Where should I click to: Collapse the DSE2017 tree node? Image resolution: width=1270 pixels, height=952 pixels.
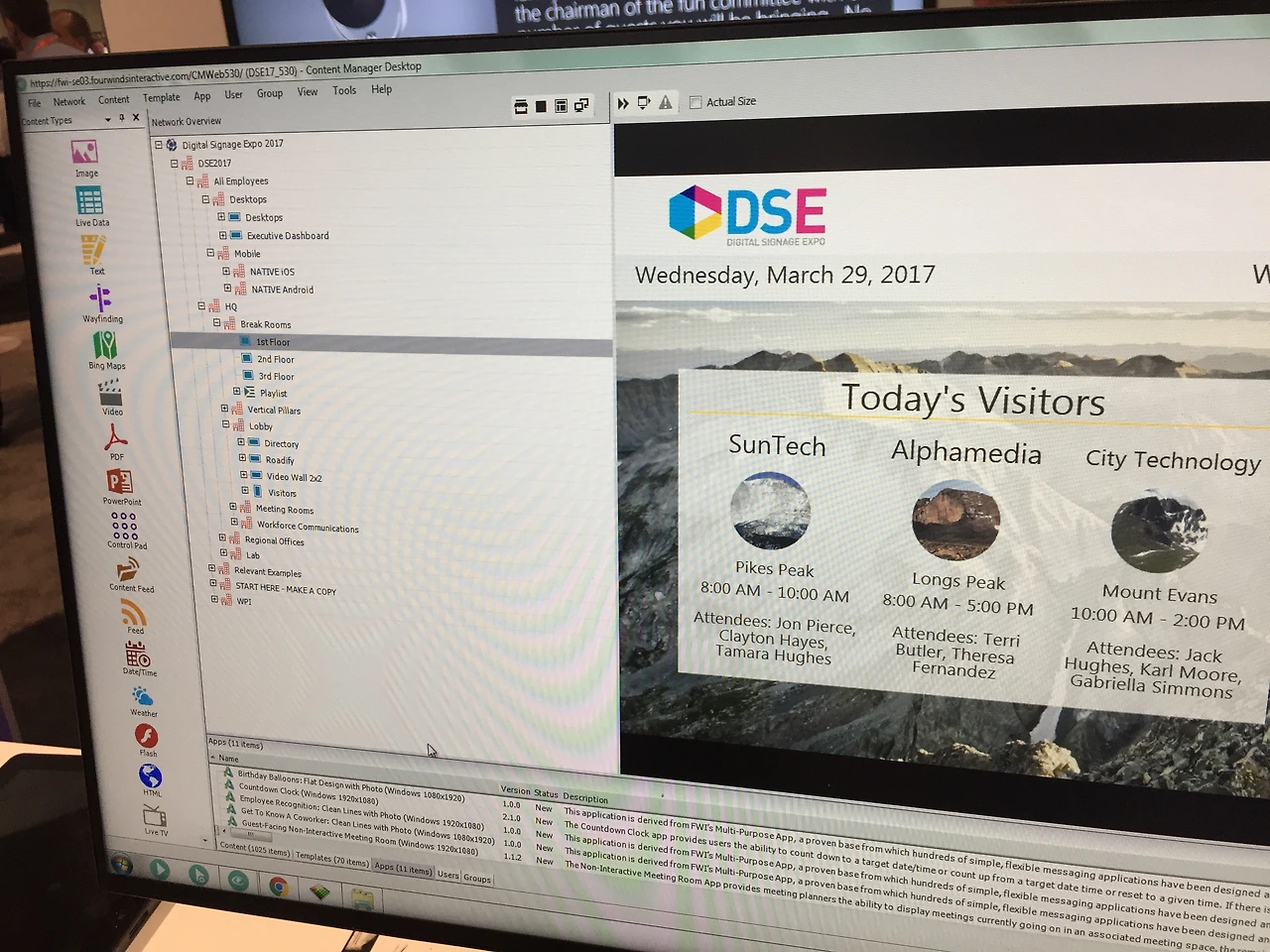(x=174, y=164)
